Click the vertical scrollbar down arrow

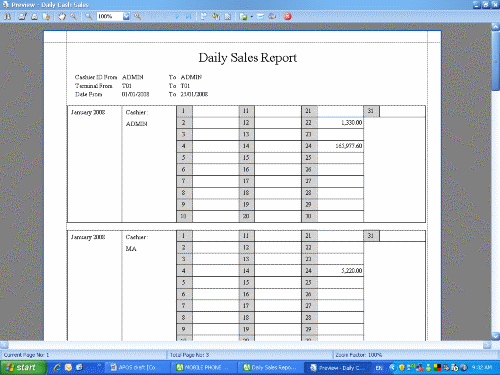(496, 336)
